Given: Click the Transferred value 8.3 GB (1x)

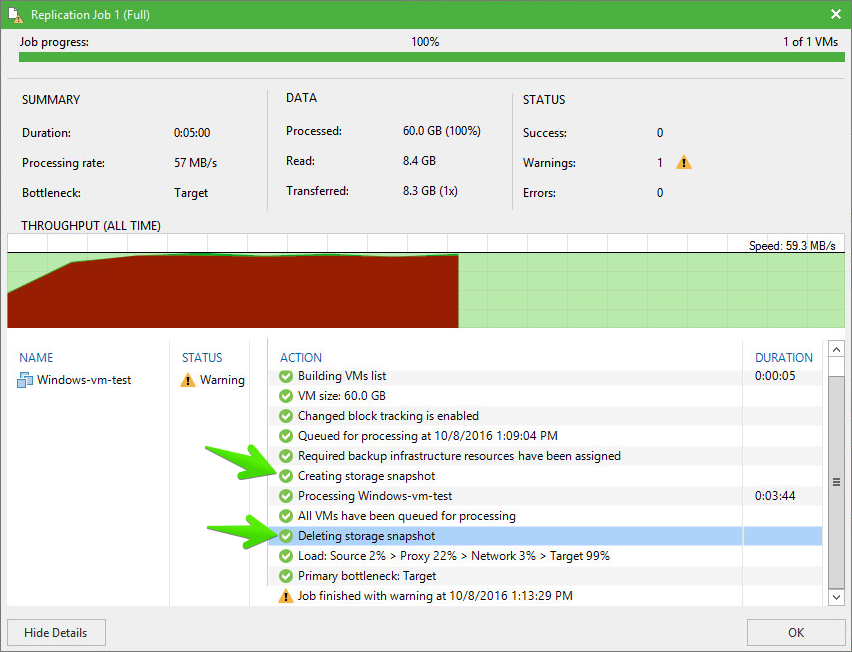Looking at the screenshot, I should 430,191.
